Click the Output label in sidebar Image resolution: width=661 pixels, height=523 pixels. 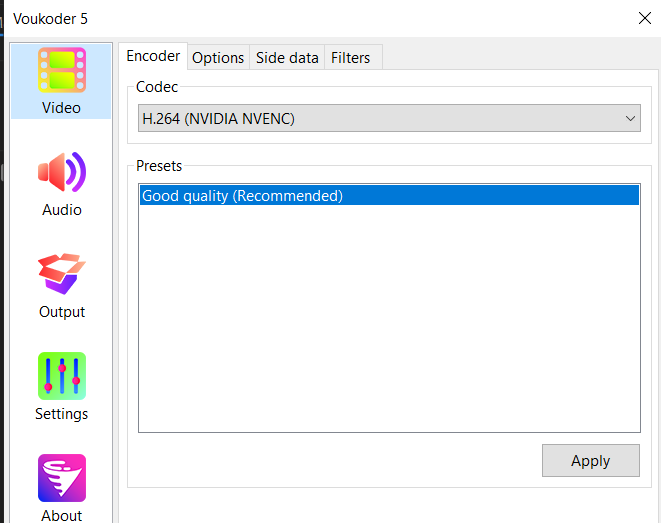pyautogui.click(x=62, y=312)
